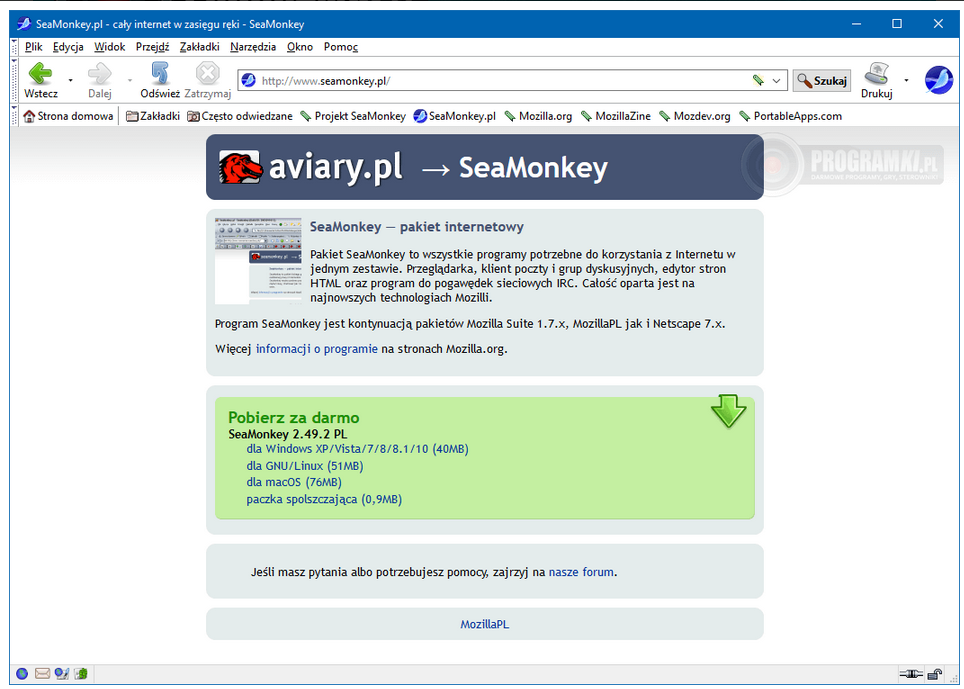Follow the 'informacji o programie' link
The height and width of the screenshot is (689, 964).
[x=317, y=349]
